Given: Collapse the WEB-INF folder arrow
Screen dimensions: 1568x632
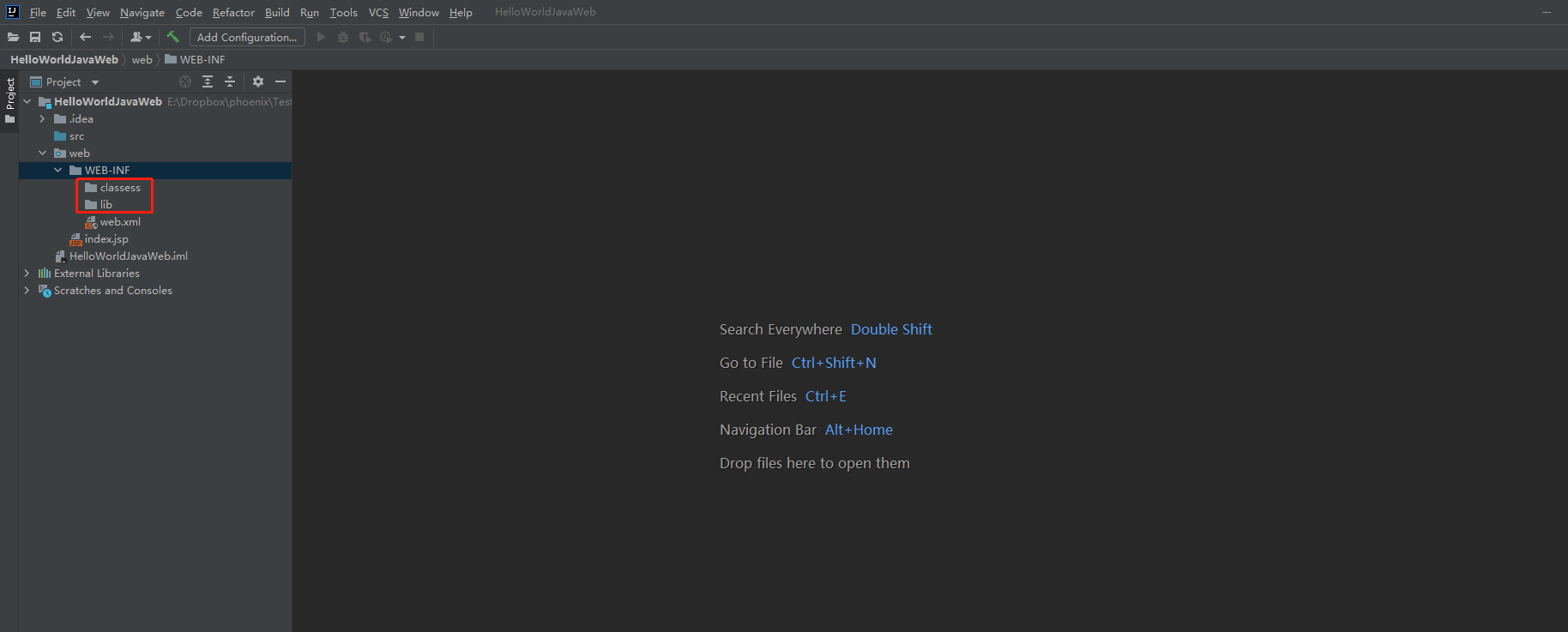Looking at the screenshot, I should (58, 170).
